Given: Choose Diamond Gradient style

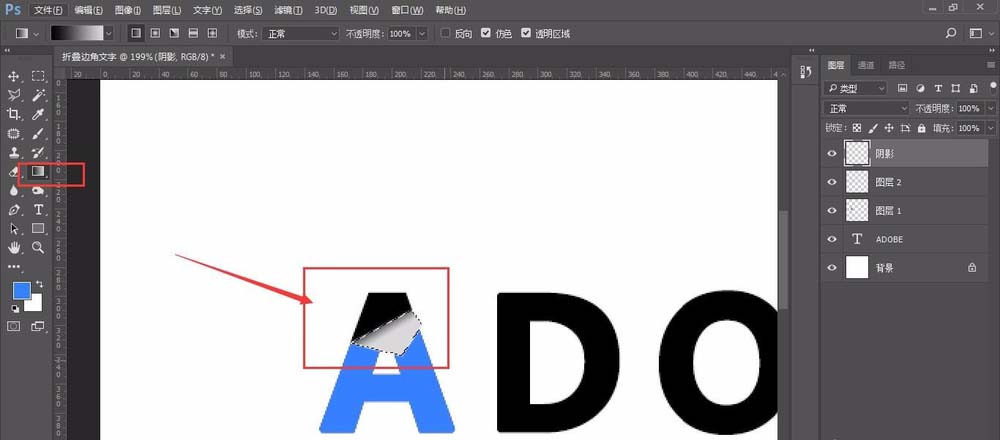Looking at the screenshot, I should (212, 33).
